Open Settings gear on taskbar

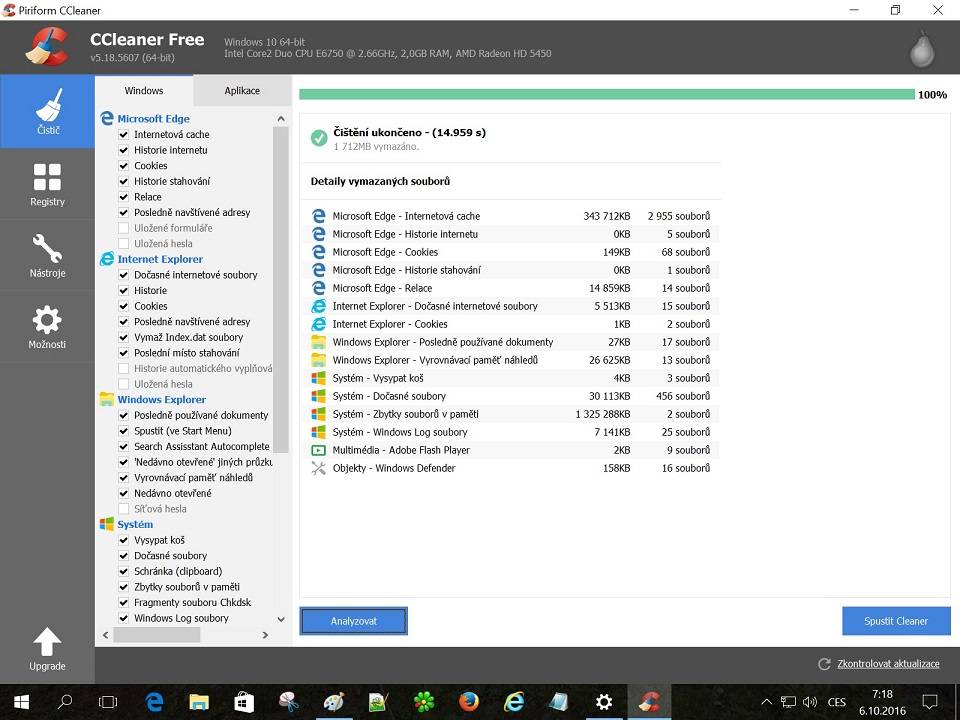point(604,702)
